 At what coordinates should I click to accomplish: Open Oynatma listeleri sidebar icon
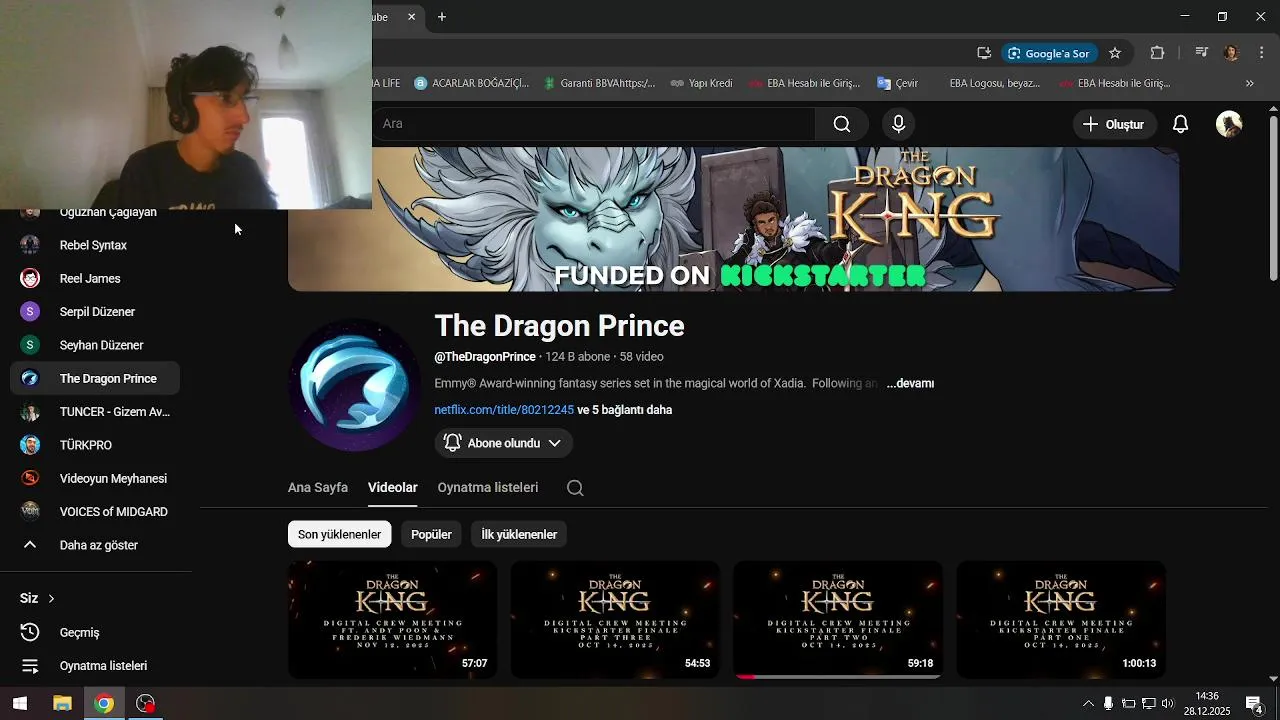pos(30,666)
